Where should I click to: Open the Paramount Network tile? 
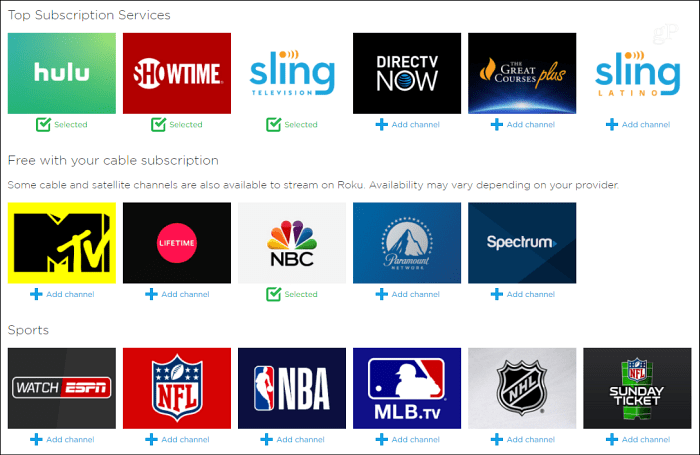(407, 243)
